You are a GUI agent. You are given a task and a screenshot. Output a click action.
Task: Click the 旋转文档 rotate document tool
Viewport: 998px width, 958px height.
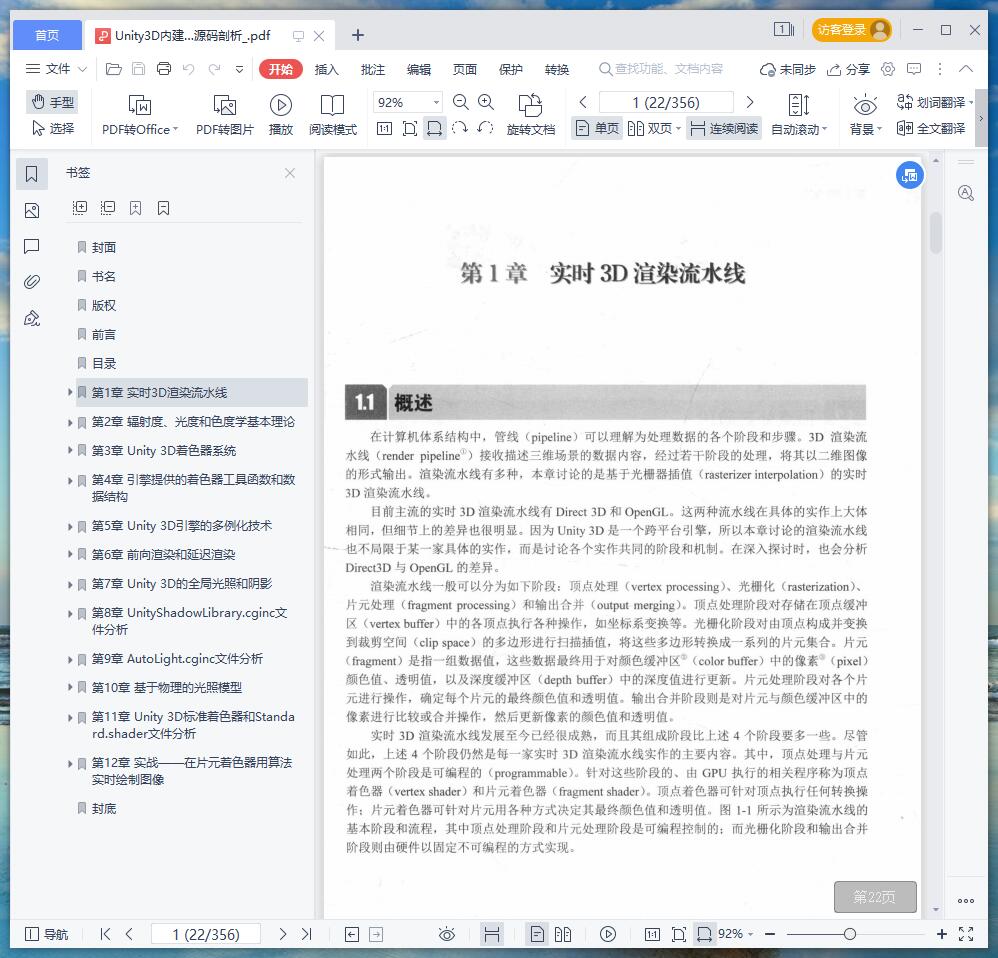click(531, 115)
